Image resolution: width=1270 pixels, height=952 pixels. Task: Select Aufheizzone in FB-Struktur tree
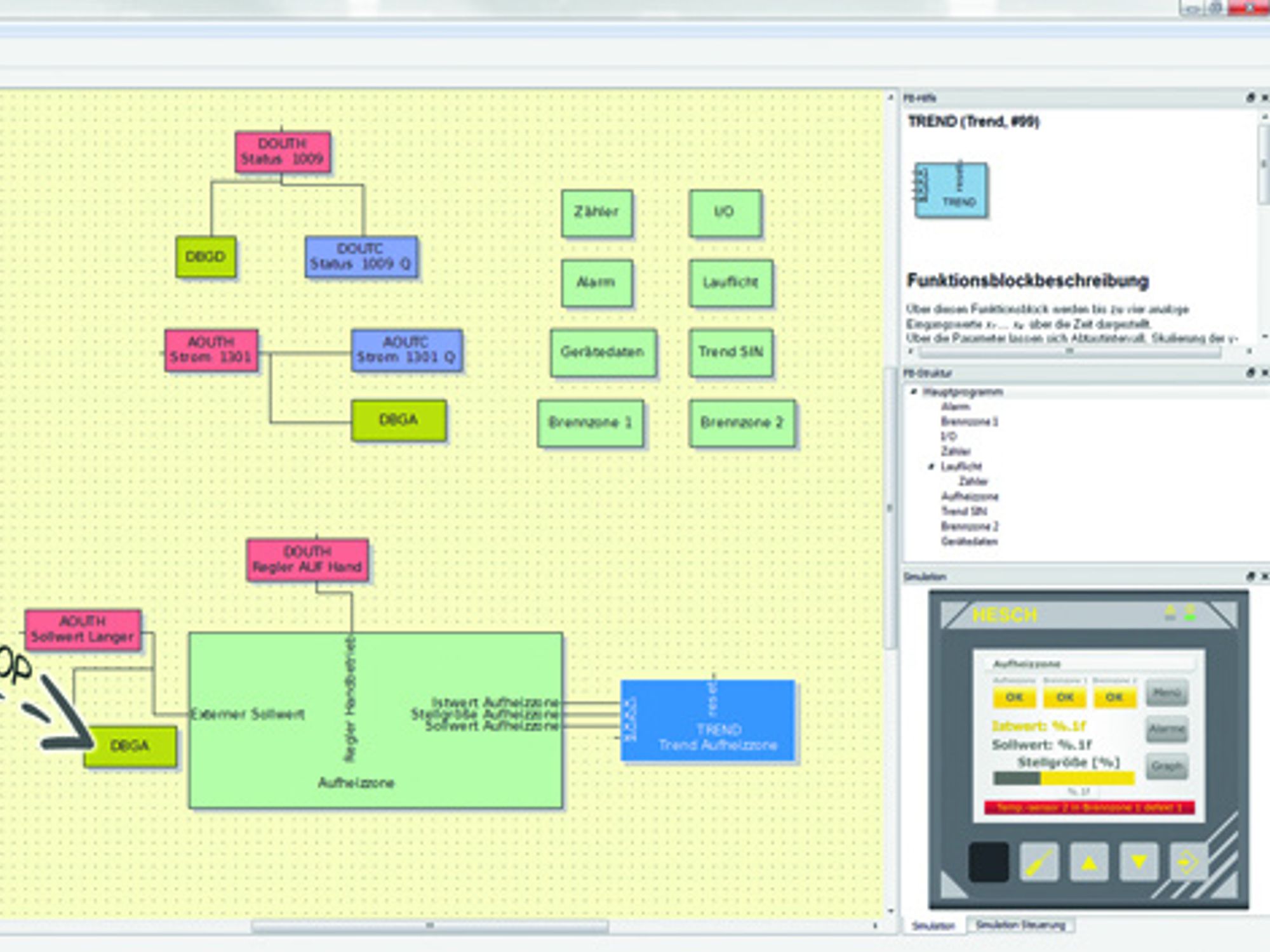(970, 496)
